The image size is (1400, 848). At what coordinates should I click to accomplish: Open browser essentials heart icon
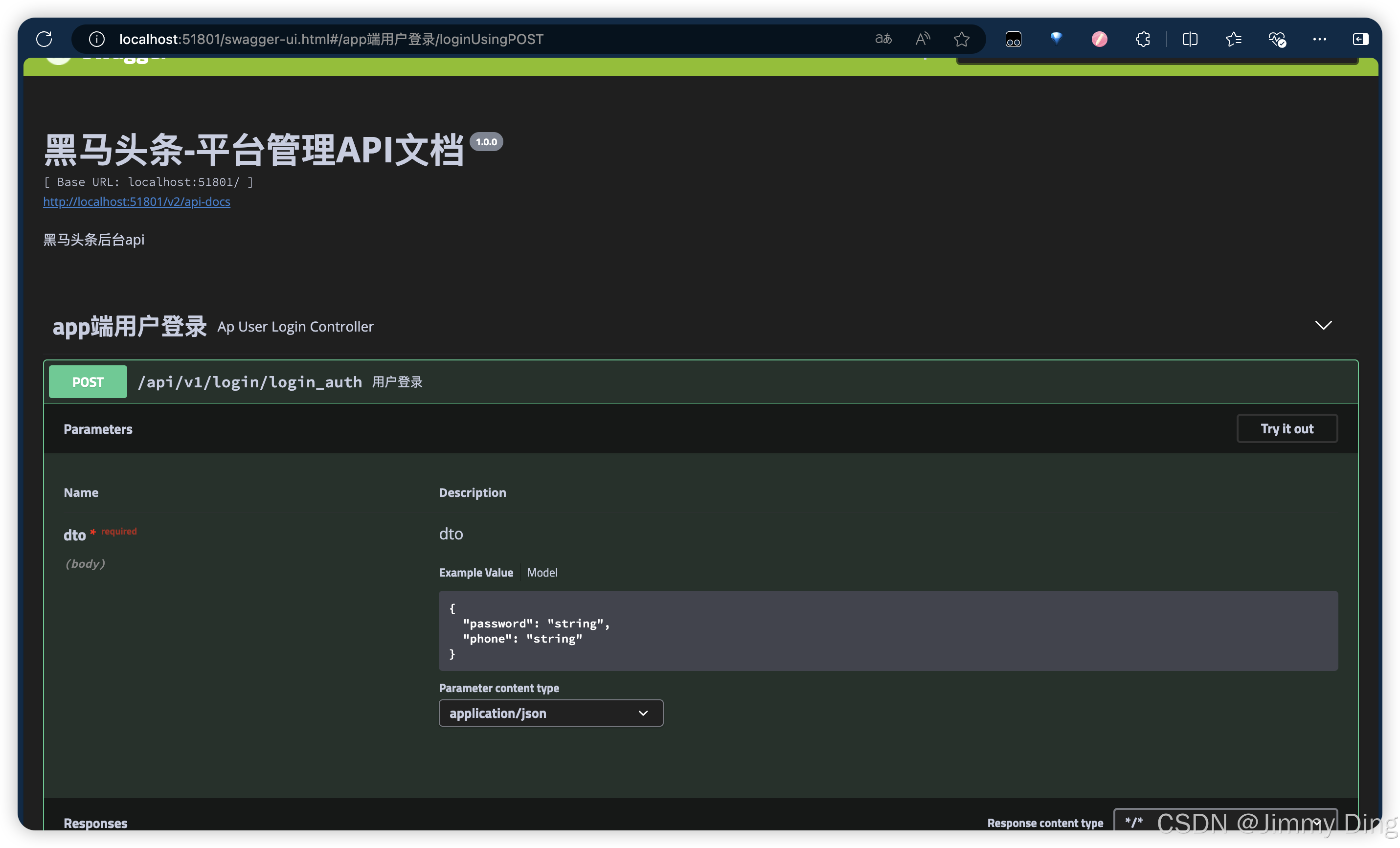(x=1277, y=39)
